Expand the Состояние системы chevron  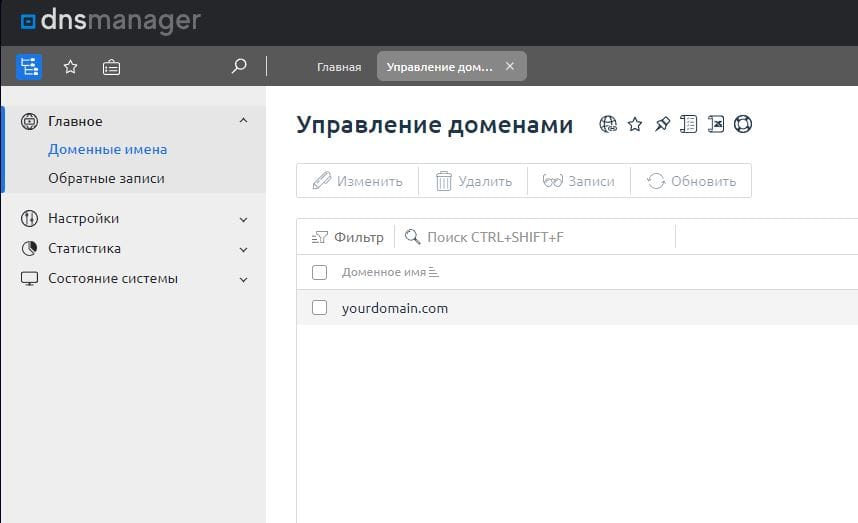[244, 280]
